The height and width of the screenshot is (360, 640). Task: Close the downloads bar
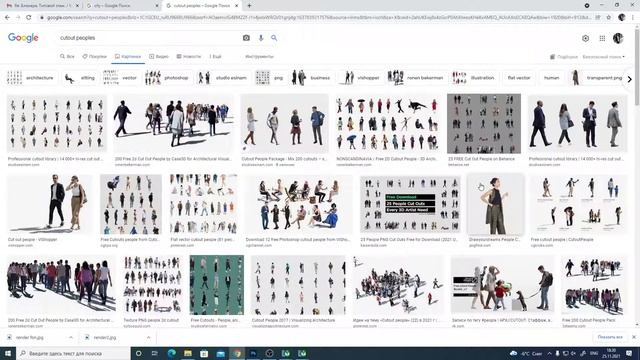coord(634,337)
